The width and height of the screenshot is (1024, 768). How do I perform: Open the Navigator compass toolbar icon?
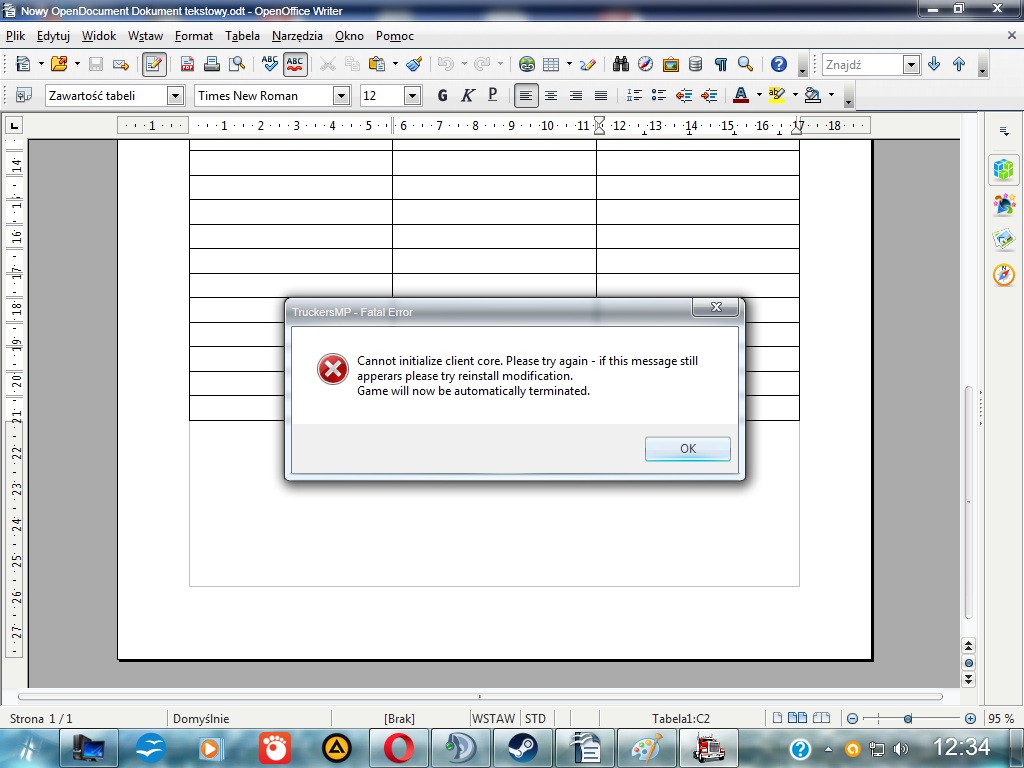pos(645,63)
